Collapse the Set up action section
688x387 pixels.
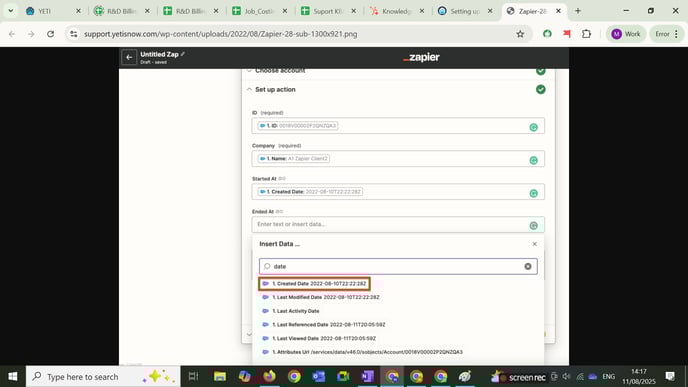(249, 90)
